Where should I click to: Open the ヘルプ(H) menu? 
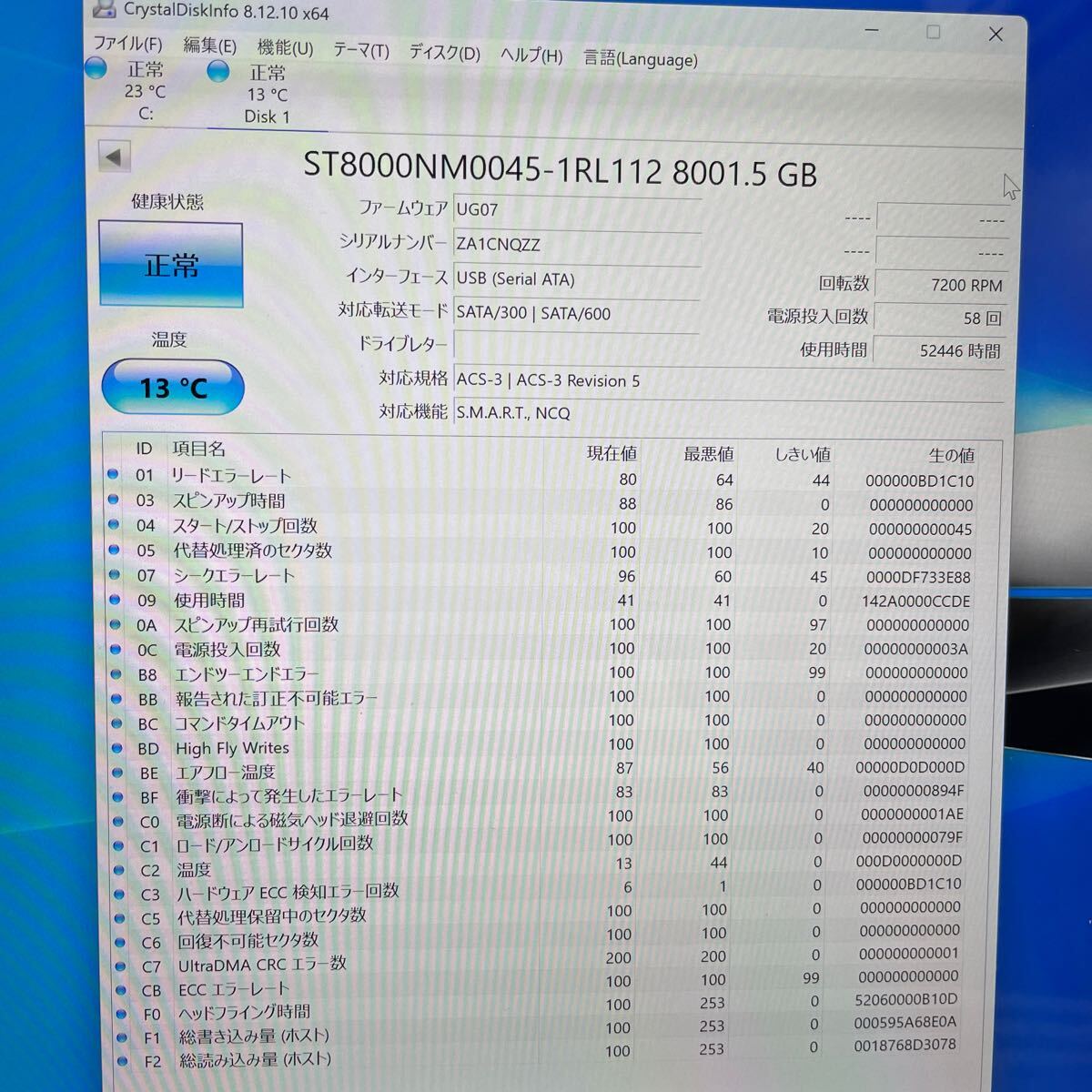click(x=531, y=56)
